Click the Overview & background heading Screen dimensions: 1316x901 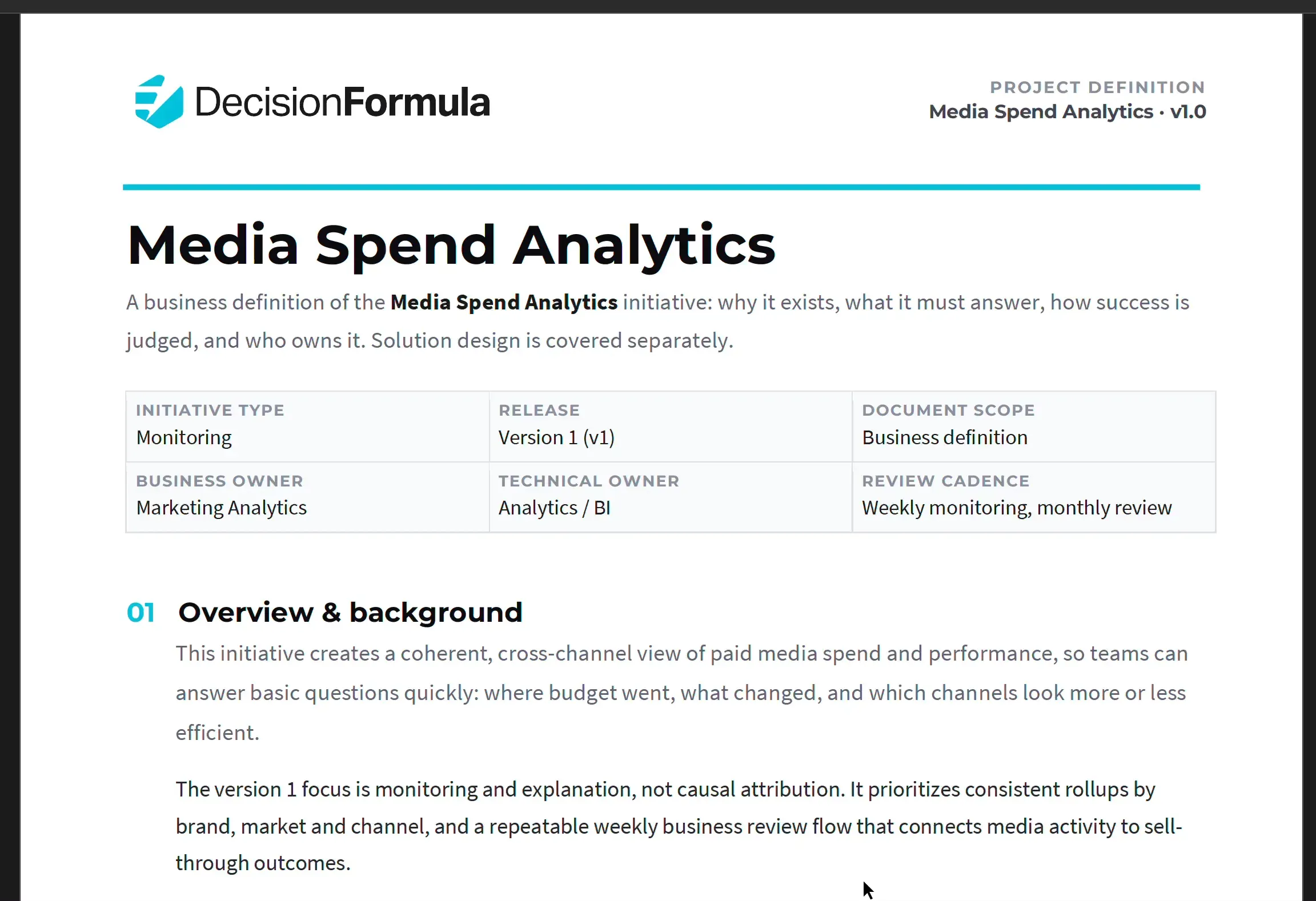coord(350,613)
